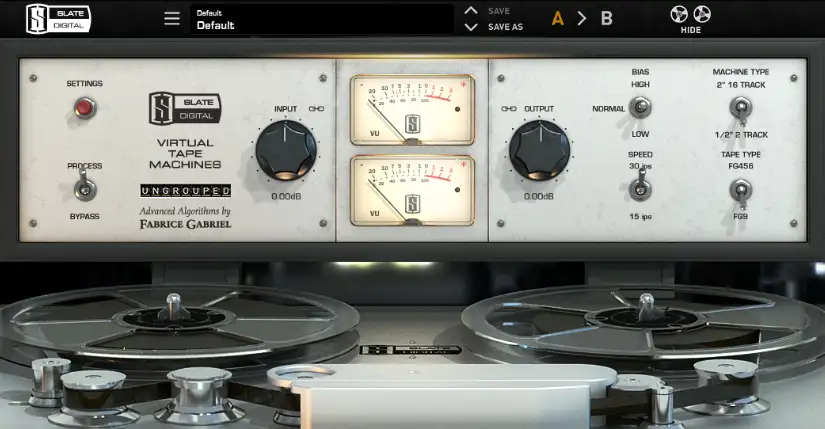
Task: Set bias to HIGH label
Action: click(640, 85)
